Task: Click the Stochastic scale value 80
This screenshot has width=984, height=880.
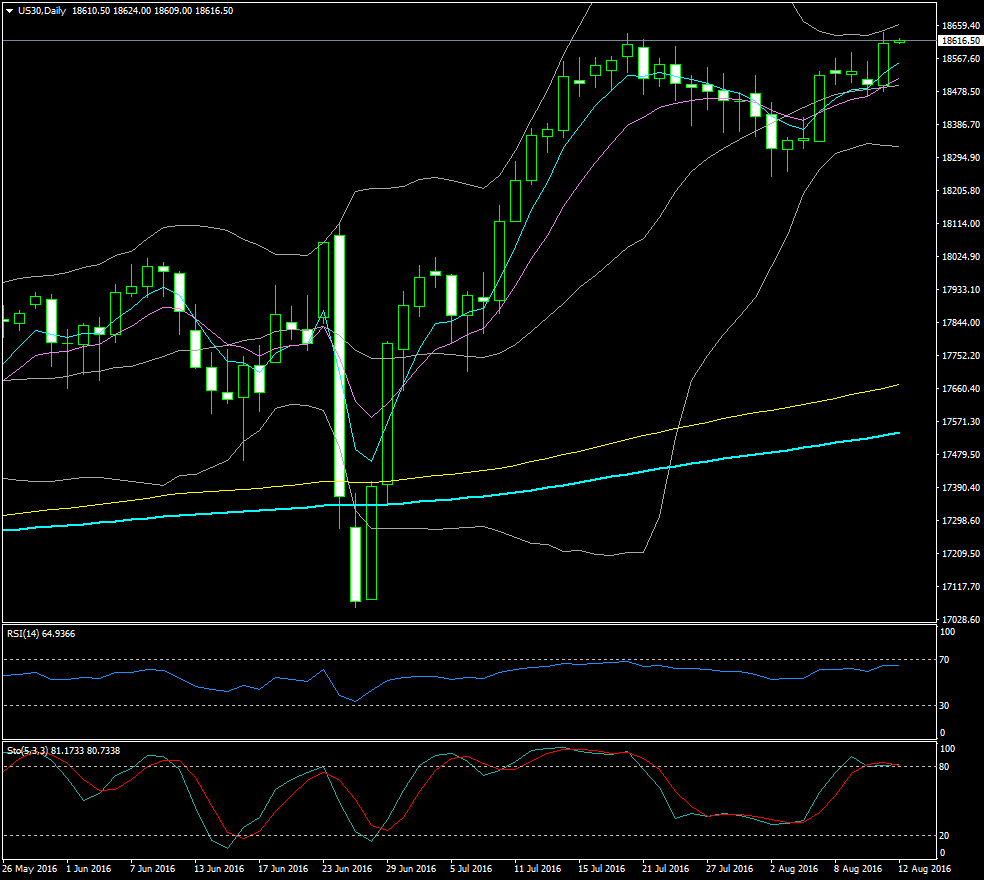Action: coord(944,767)
